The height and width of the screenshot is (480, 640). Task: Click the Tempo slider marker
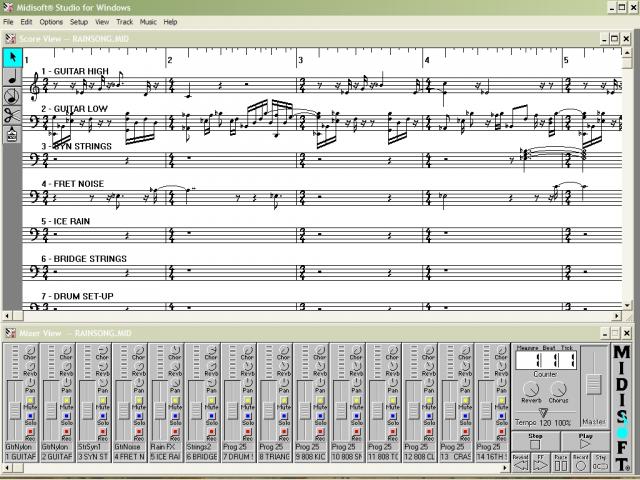(543, 411)
